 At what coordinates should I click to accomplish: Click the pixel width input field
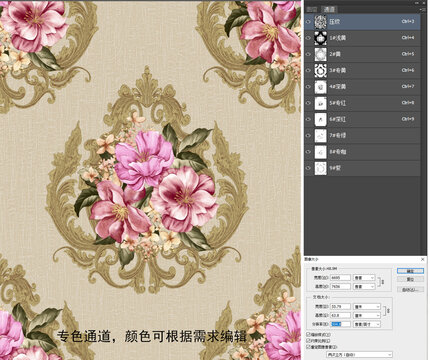(340, 278)
